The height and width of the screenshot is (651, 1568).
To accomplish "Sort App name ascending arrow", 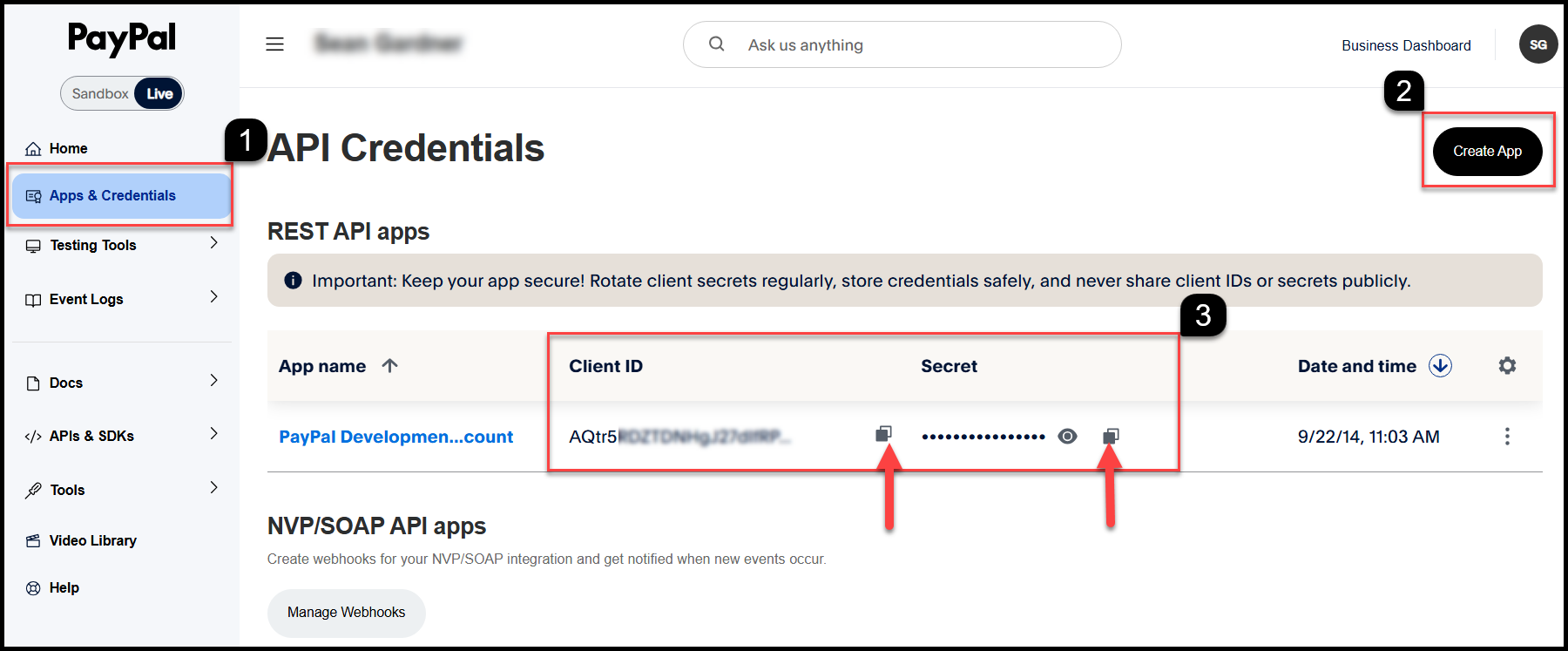I will point(389,366).
